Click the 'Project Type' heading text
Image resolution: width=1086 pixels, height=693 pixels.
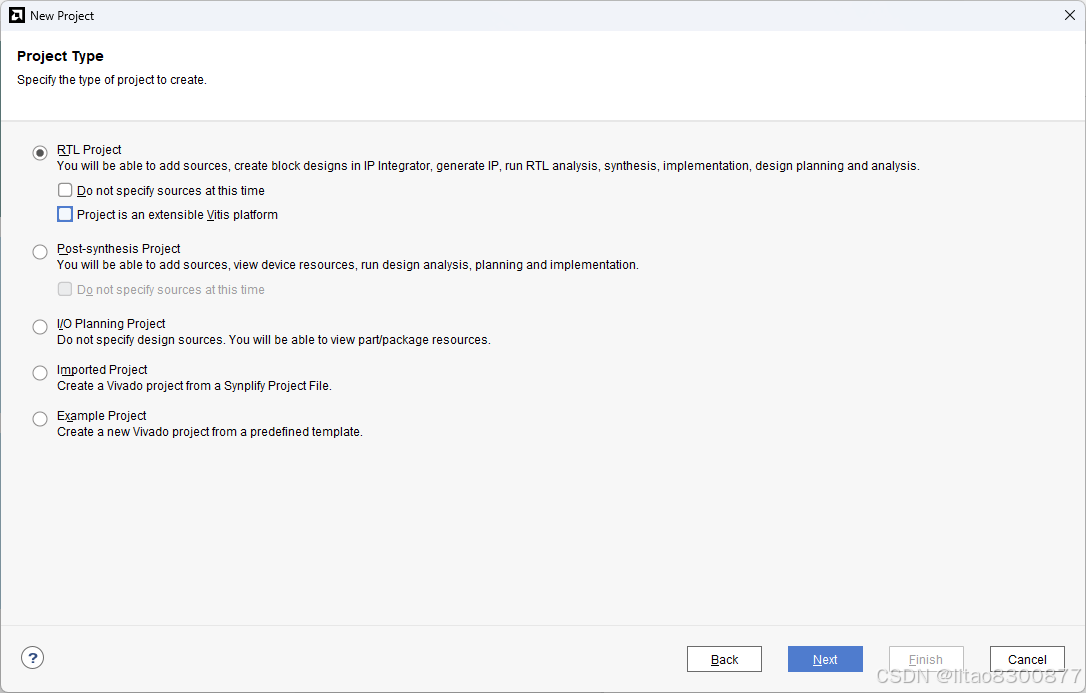60,56
